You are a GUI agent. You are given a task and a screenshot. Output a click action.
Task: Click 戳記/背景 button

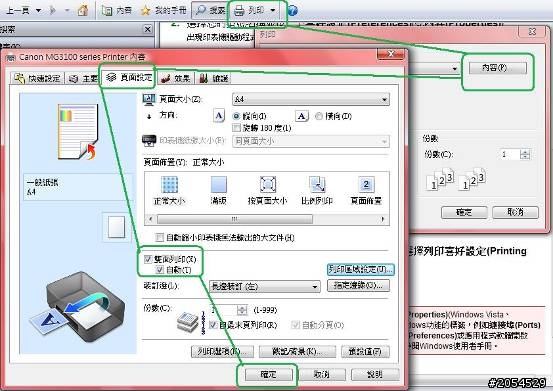point(297,352)
